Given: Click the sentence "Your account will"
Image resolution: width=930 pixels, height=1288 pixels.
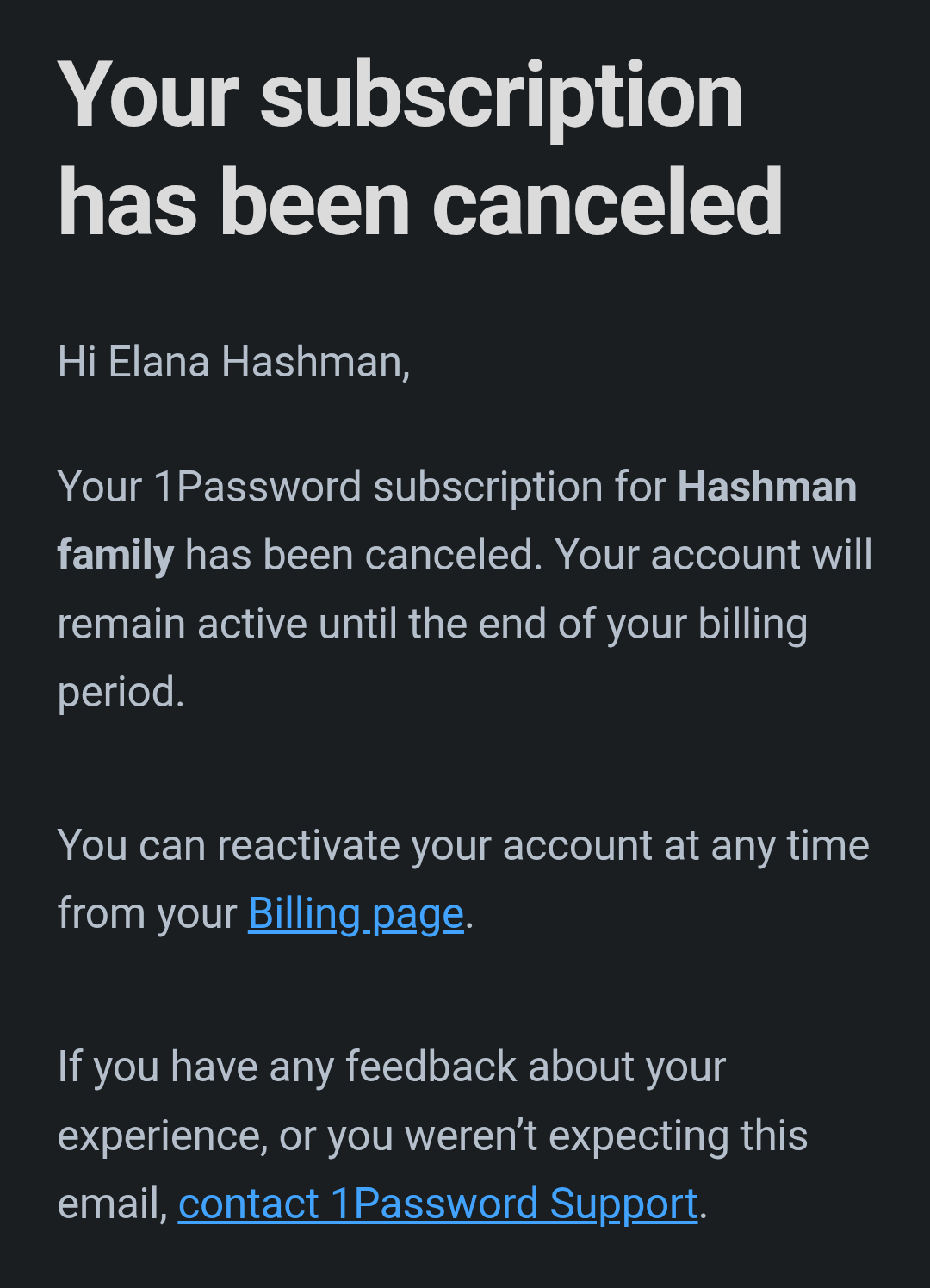Looking at the screenshot, I should (714, 556).
